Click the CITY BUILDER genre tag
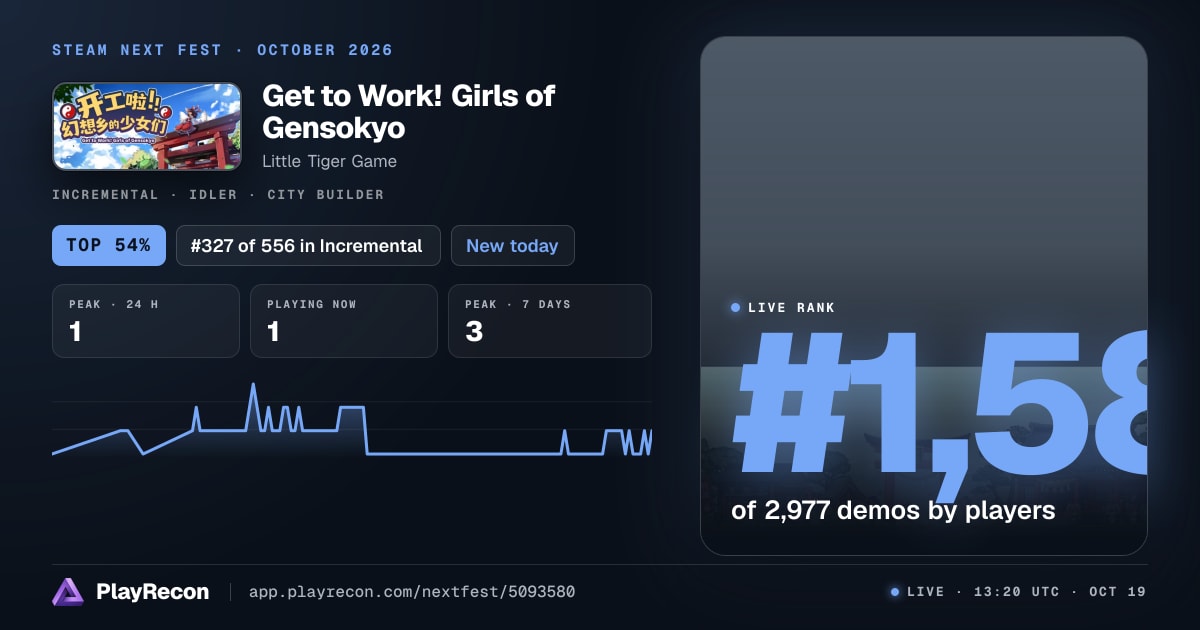 click(x=325, y=195)
